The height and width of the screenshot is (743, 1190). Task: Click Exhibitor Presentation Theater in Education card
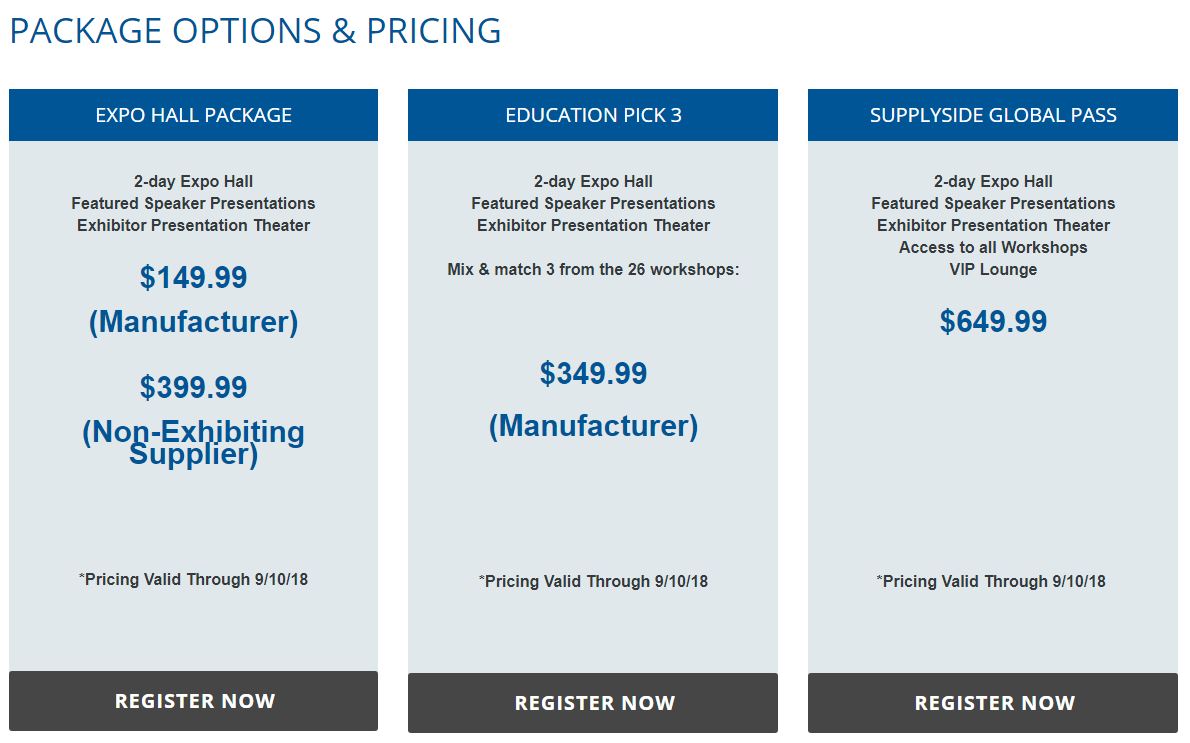point(593,225)
